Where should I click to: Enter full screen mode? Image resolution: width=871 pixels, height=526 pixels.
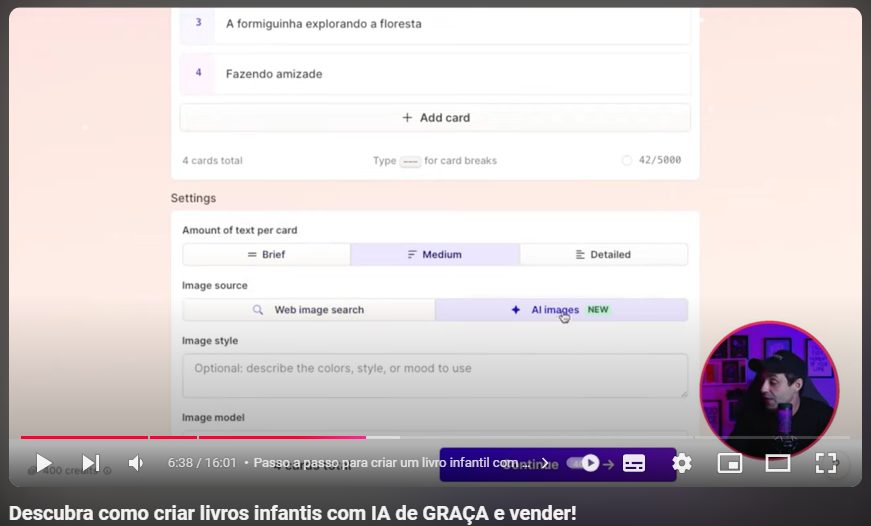(x=826, y=463)
